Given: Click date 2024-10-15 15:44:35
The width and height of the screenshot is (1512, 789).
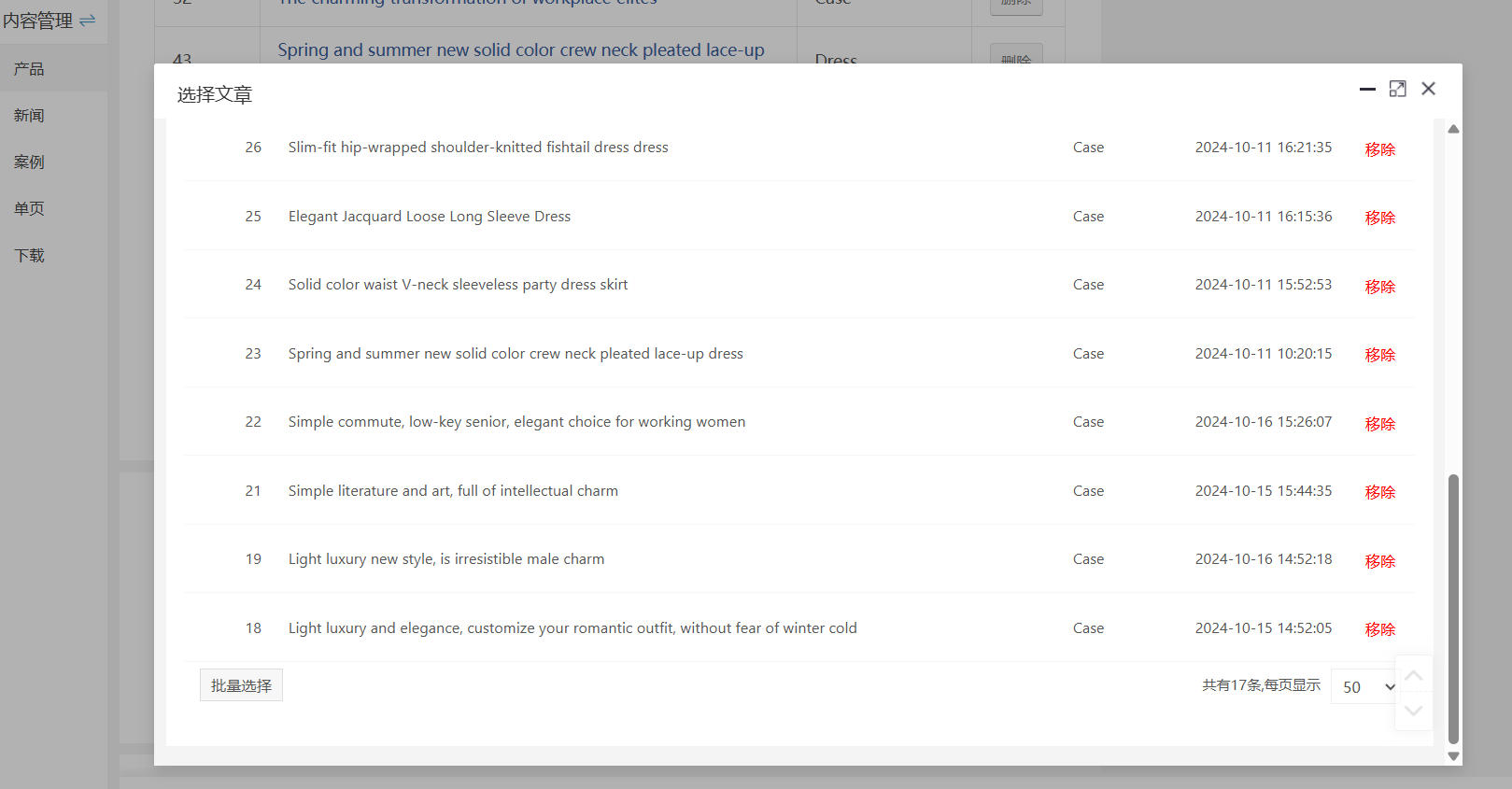Looking at the screenshot, I should (x=1264, y=491).
